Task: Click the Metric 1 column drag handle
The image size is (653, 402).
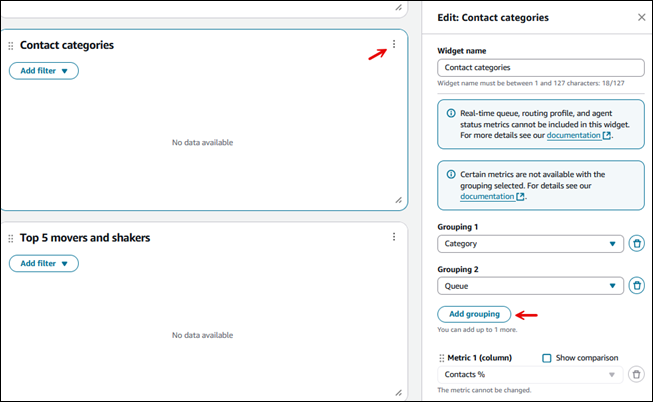Action: pos(442,358)
